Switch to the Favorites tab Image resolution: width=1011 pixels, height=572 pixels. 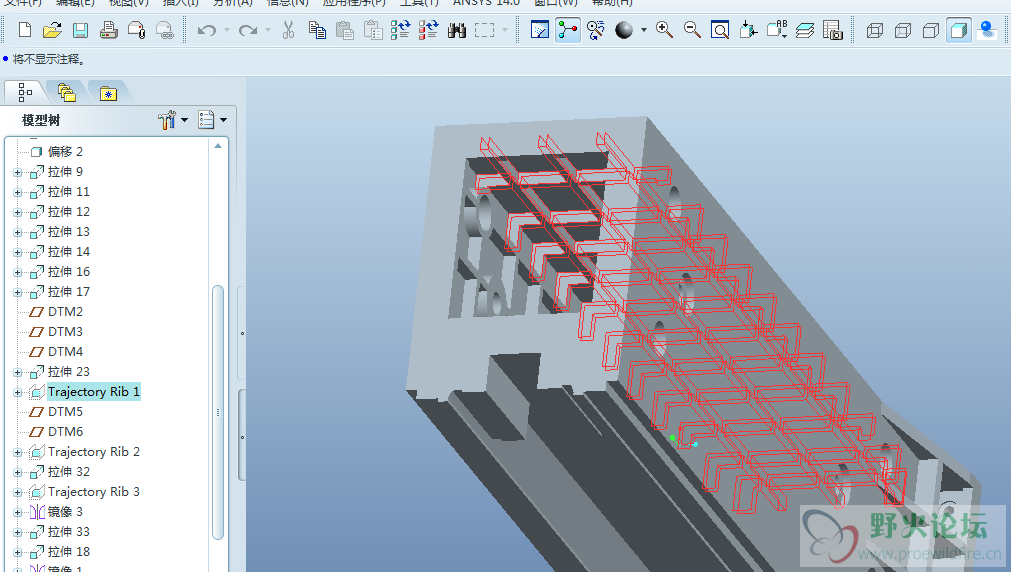(x=108, y=93)
